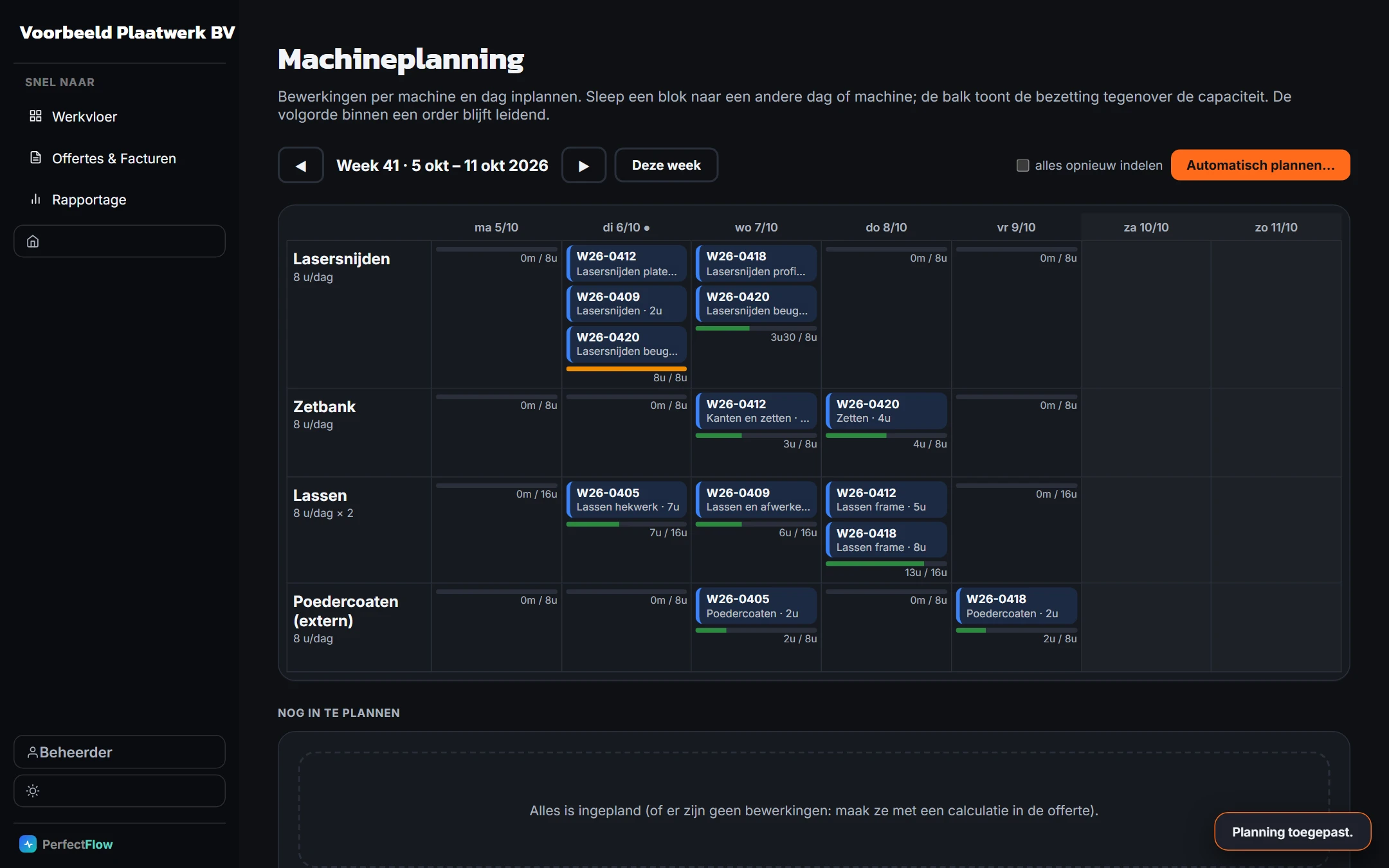Click the 'Planning toegepast.' toast notification
1389x868 pixels.
(x=1293, y=832)
